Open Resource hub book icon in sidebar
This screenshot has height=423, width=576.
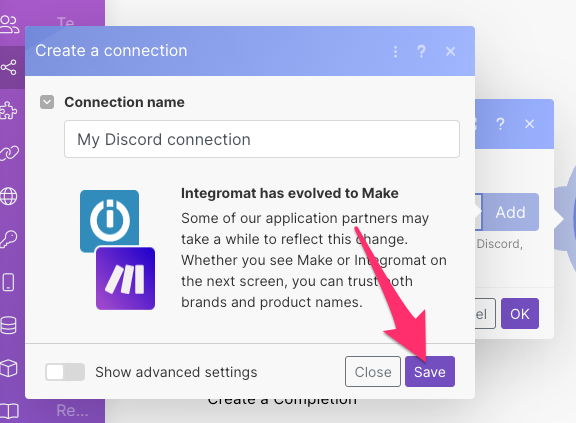coord(9,411)
